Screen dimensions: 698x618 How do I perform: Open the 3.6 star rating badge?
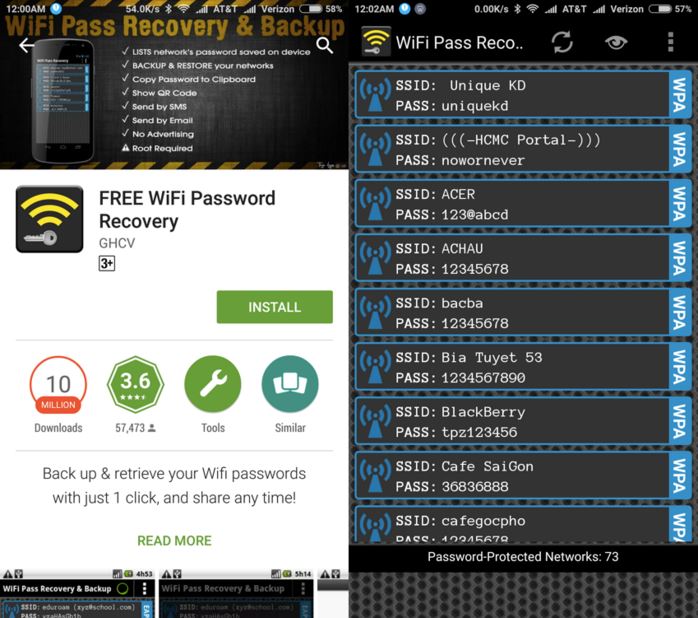click(x=135, y=384)
